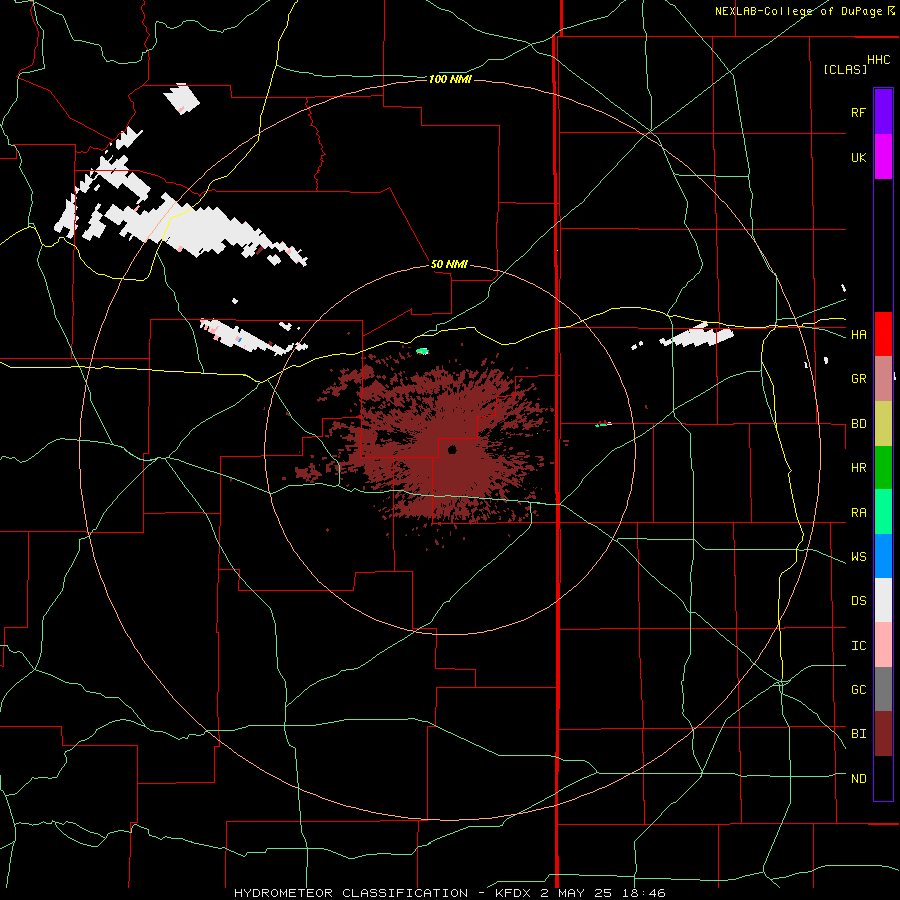Select the BI brown legend swatch
Image resolution: width=900 pixels, height=900 pixels.
point(883,734)
